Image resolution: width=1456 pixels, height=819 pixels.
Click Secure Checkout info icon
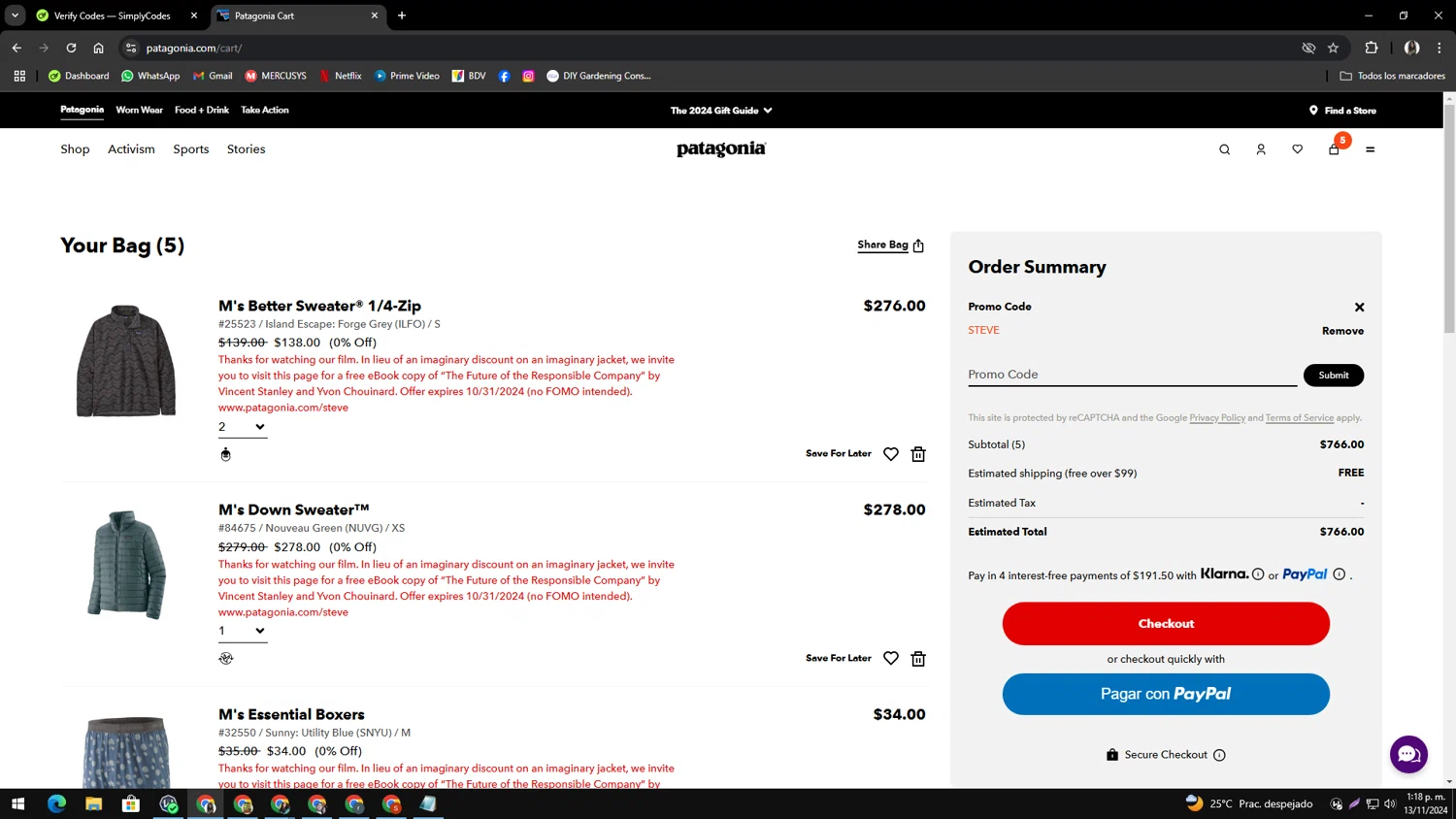coord(1219,755)
